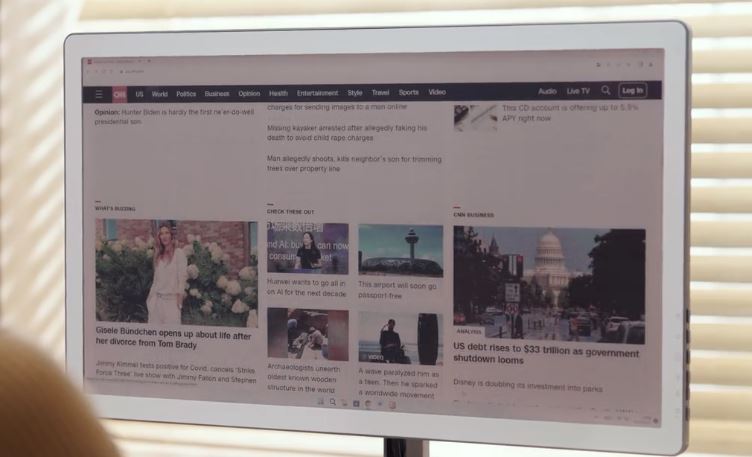This screenshot has width=752, height=457.
Task: Open the Disney parks investment story
Action: pyautogui.click(x=530, y=388)
